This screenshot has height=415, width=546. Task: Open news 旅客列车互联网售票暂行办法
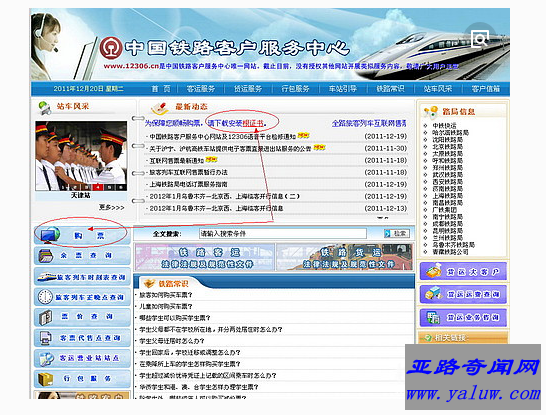[x=188, y=172]
